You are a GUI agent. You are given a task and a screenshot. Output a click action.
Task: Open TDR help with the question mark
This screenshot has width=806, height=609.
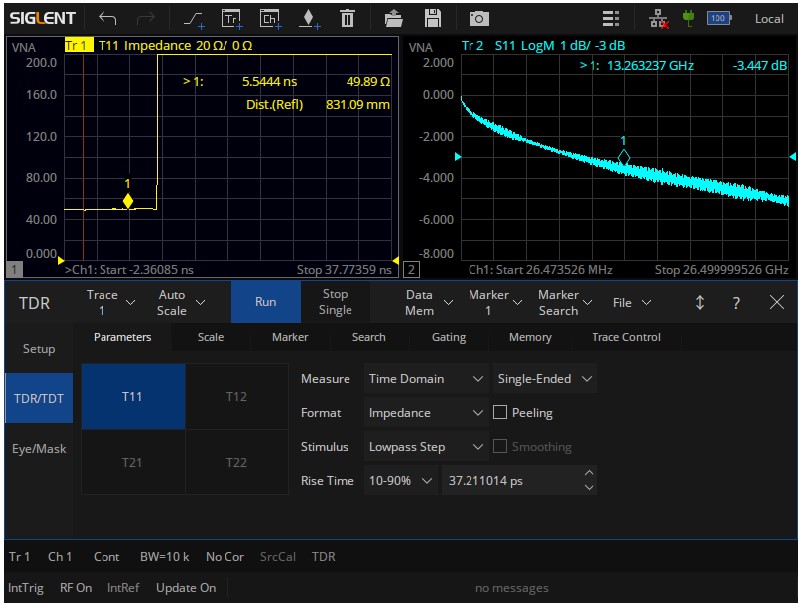click(x=736, y=303)
